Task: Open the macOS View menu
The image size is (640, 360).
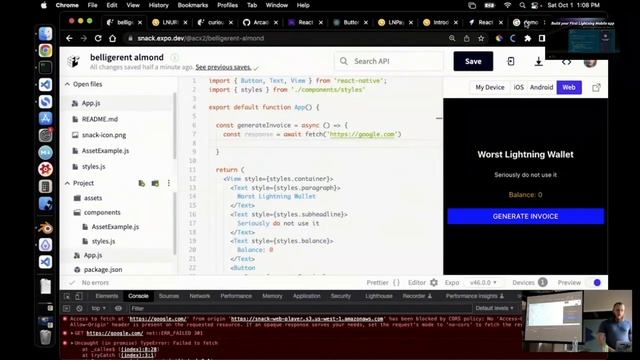Action: pyautogui.click(x=133, y=5)
